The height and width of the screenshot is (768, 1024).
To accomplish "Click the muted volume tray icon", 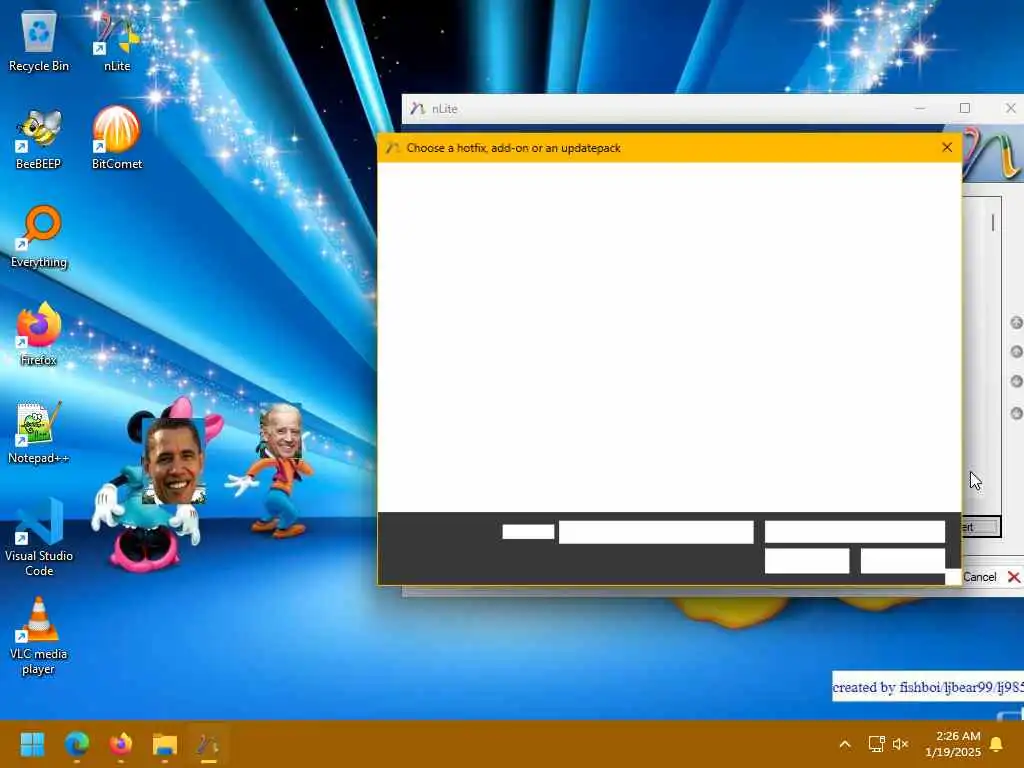I will (901, 744).
